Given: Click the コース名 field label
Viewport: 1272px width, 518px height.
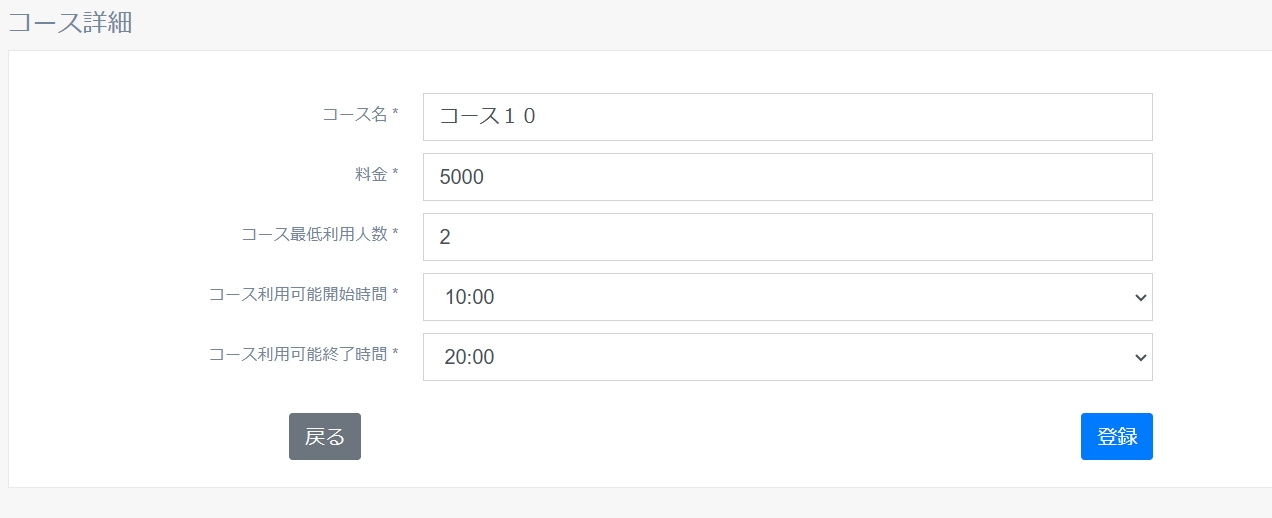Looking at the screenshot, I should point(360,114).
